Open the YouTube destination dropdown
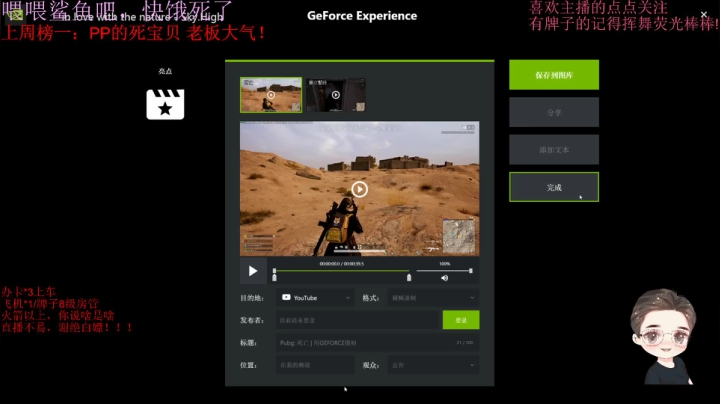 pos(315,298)
